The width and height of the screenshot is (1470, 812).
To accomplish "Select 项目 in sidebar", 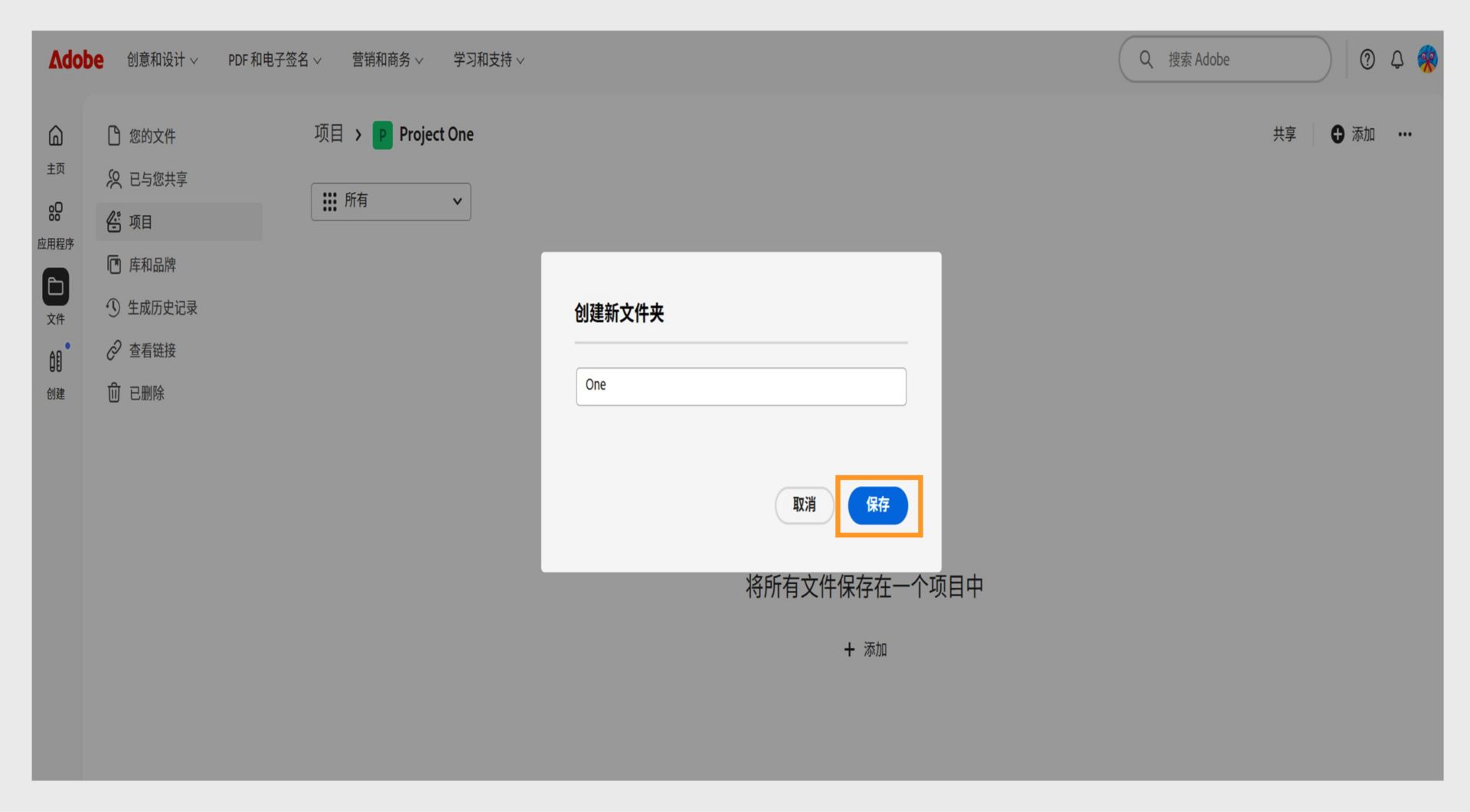I will point(178,222).
